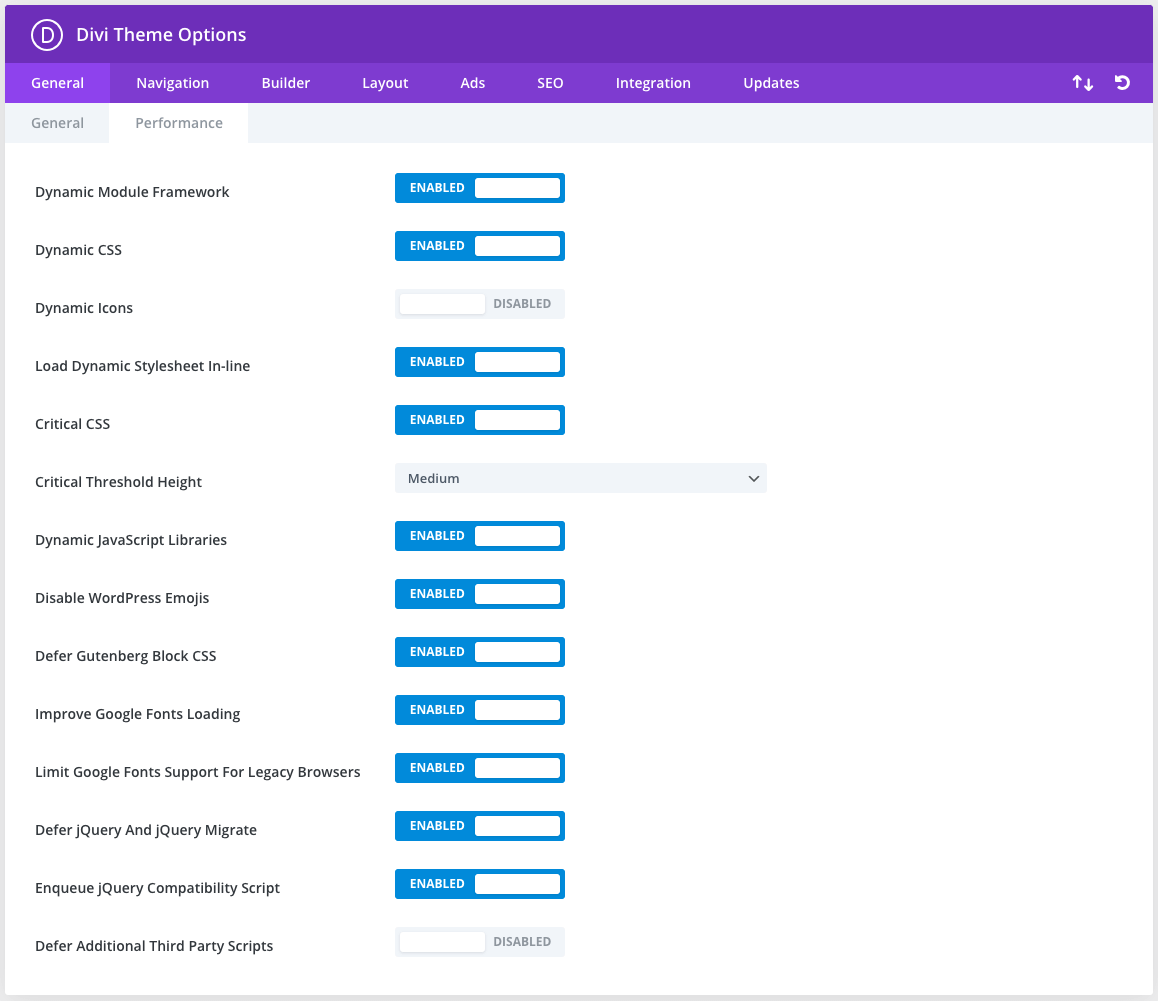Toggle Improve Google Fonts Loading
Viewport: 1158px width, 1001px height.
point(480,710)
